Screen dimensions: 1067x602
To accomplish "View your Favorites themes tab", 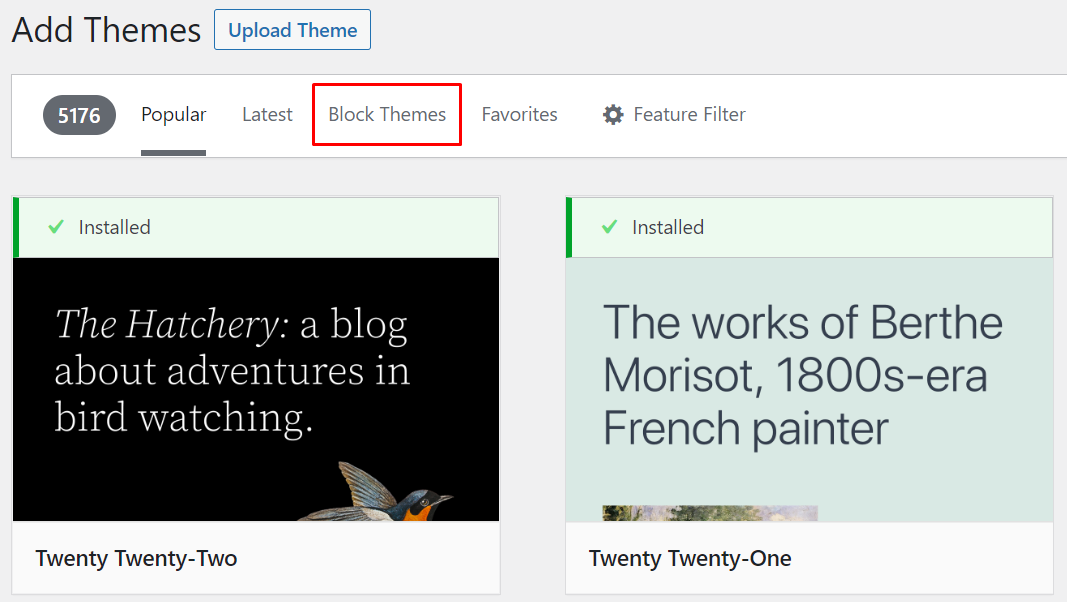I will point(519,114).
